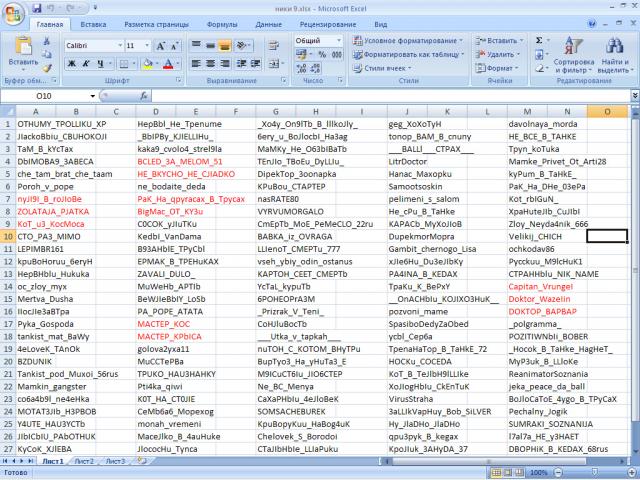The image size is (640, 480).
Task: Expand Условное форматирование dropdown
Action: pyautogui.click(x=461, y=40)
